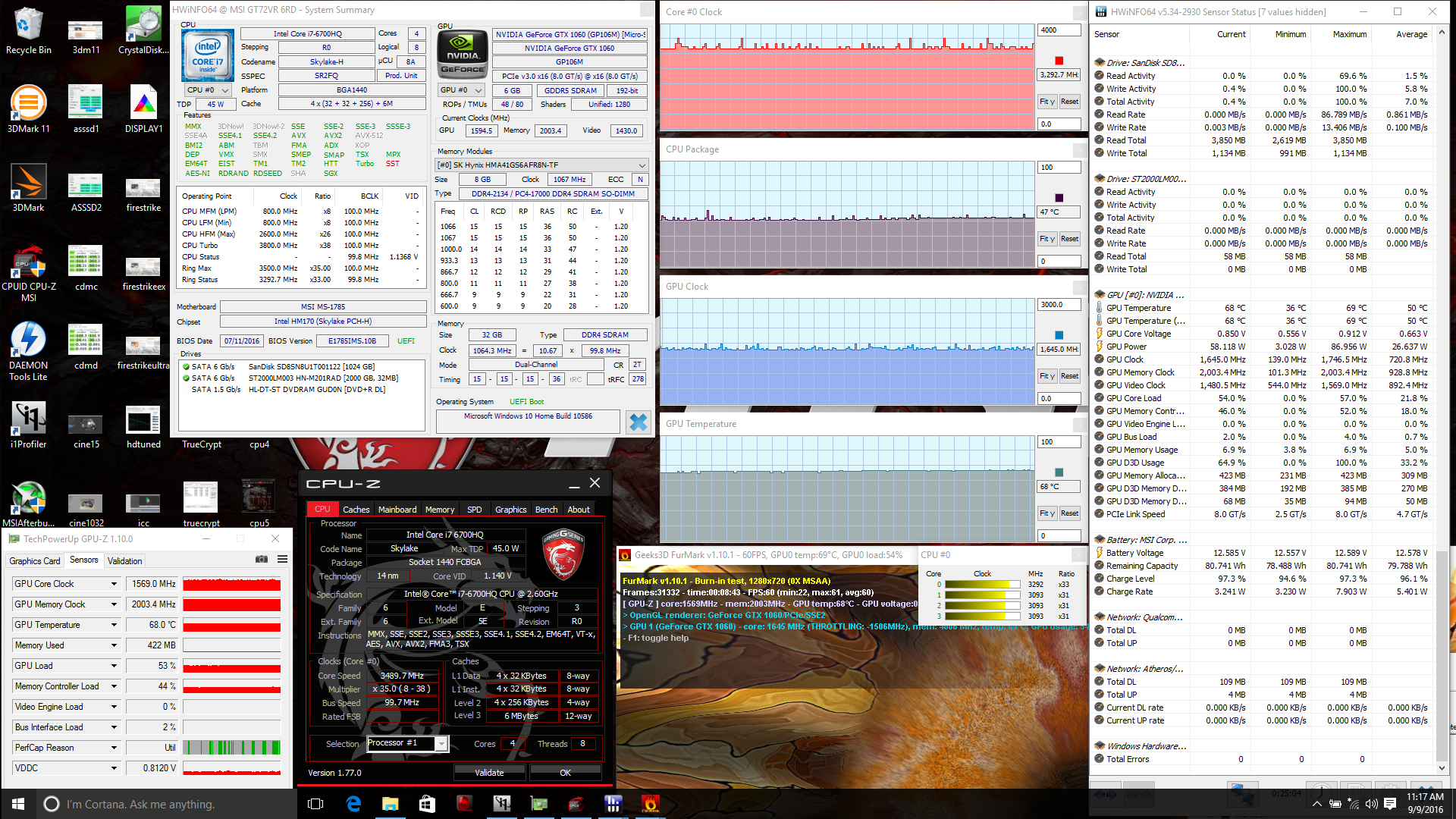1456x819 pixels.
Task: Open the GPU #0 selector dropdown
Action: pos(461,90)
